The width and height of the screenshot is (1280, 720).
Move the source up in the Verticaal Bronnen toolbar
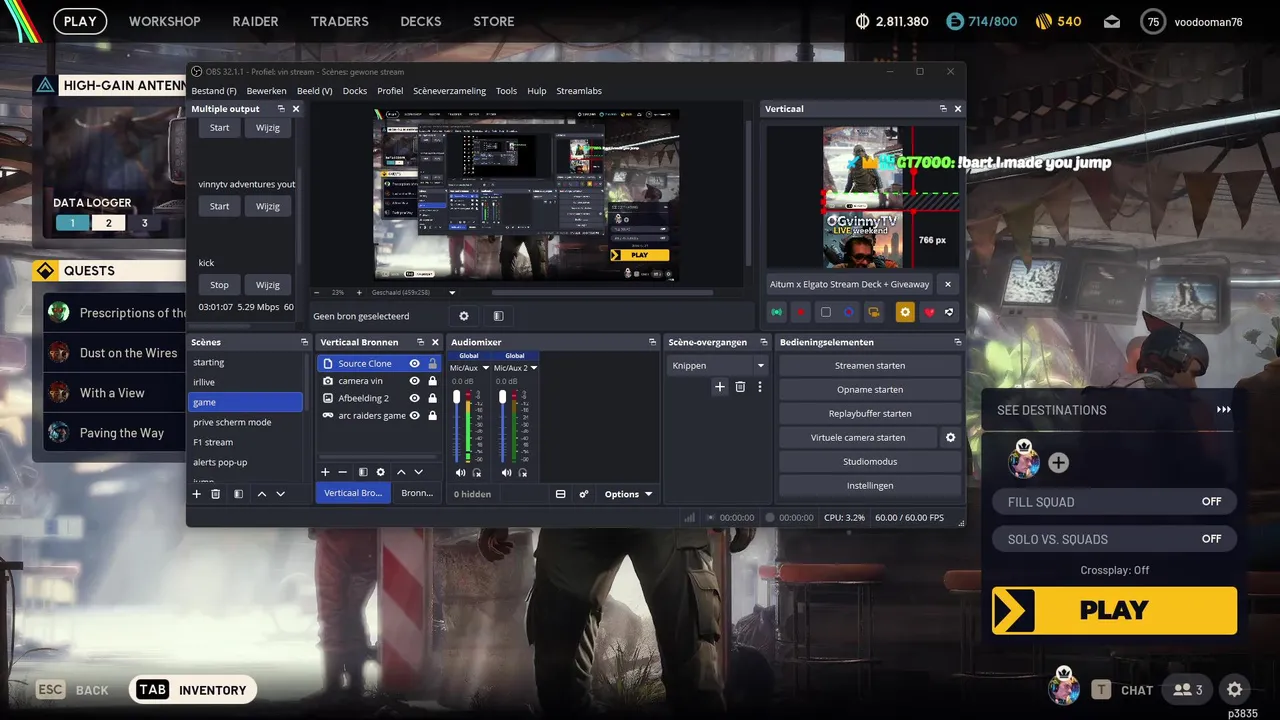click(x=401, y=472)
